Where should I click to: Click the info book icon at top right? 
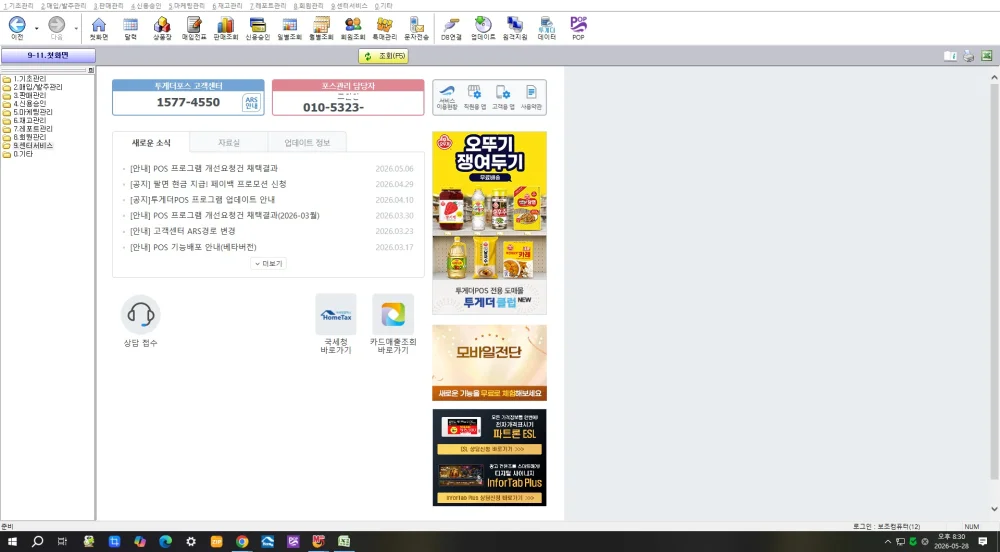[950, 56]
